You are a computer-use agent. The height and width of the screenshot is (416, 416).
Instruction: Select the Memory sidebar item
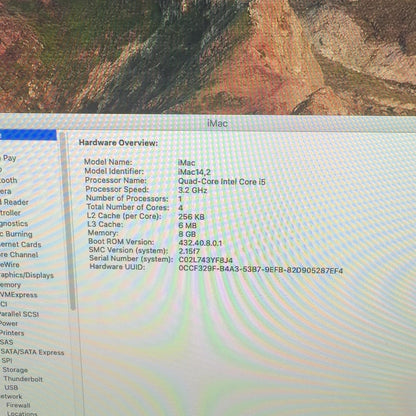click(x=10, y=285)
